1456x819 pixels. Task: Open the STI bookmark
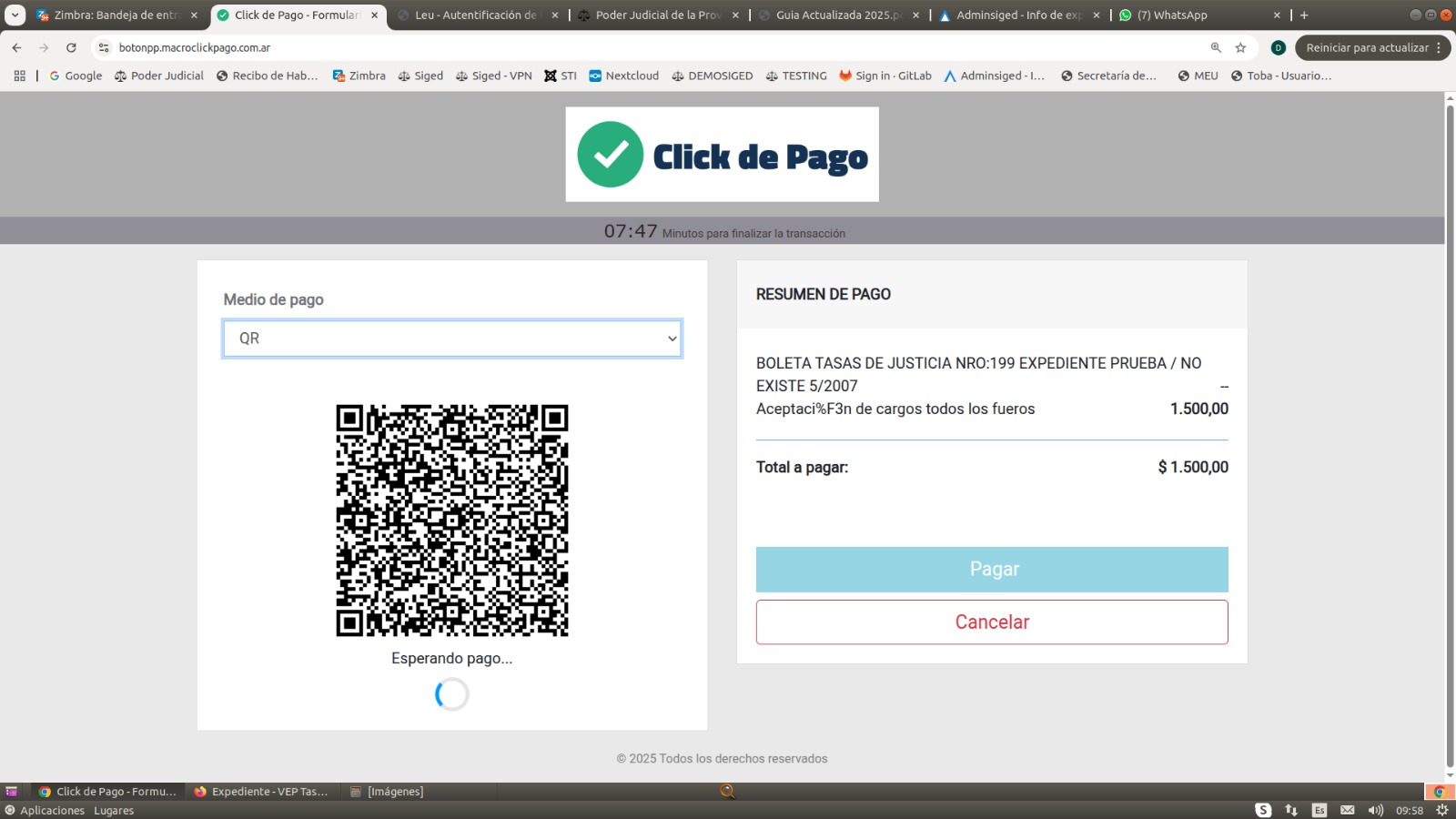561,76
